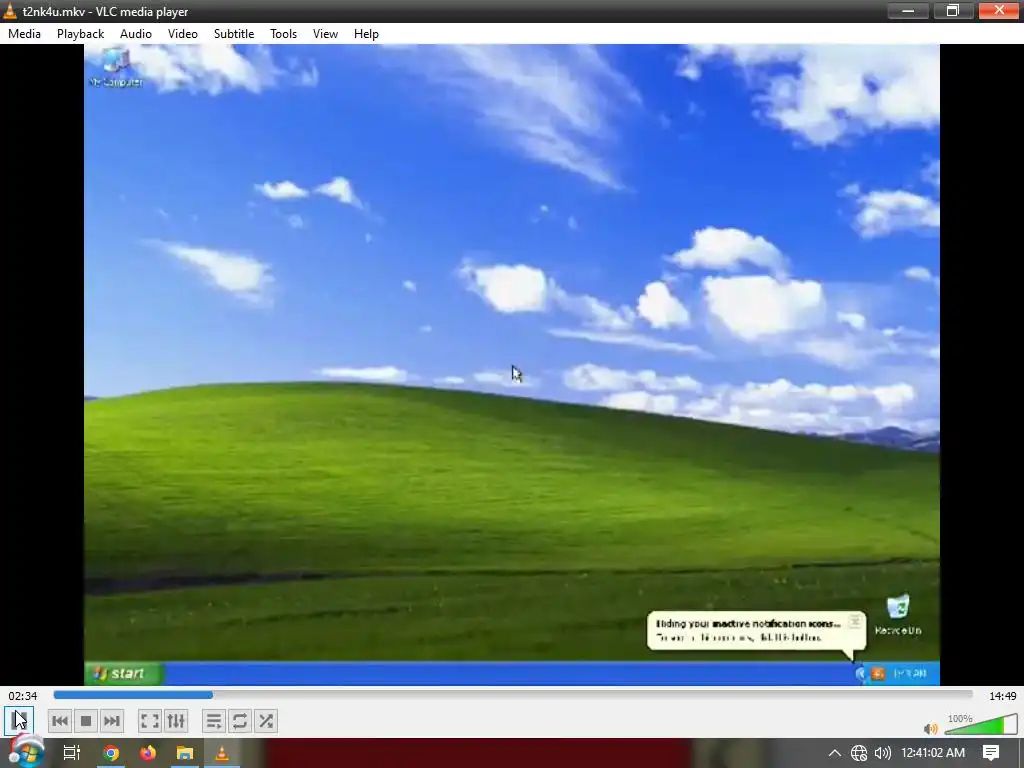Click Recycle Bin icon in the video
This screenshot has width=1024, height=768.
pos(898,614)
